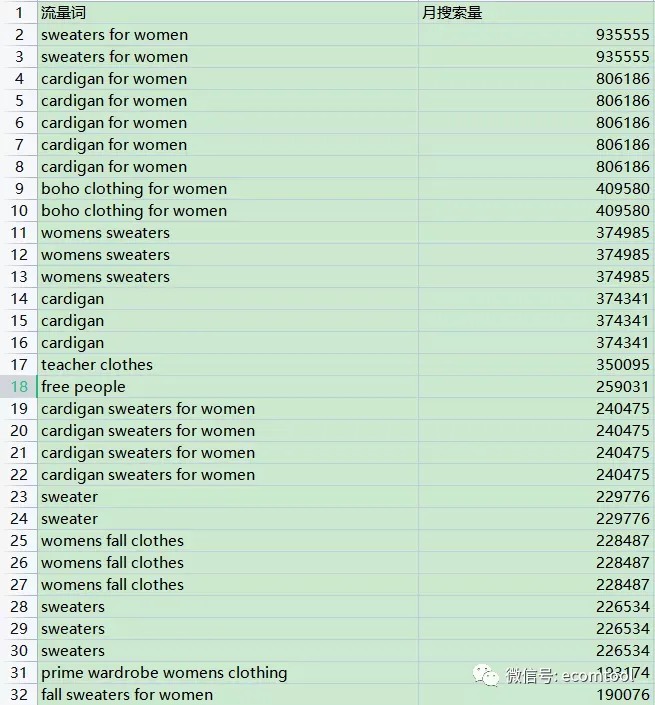The image size is (655, 705).
Task: Click the boho clothing for women cell in row 9
Action: (x=227, y=189)
